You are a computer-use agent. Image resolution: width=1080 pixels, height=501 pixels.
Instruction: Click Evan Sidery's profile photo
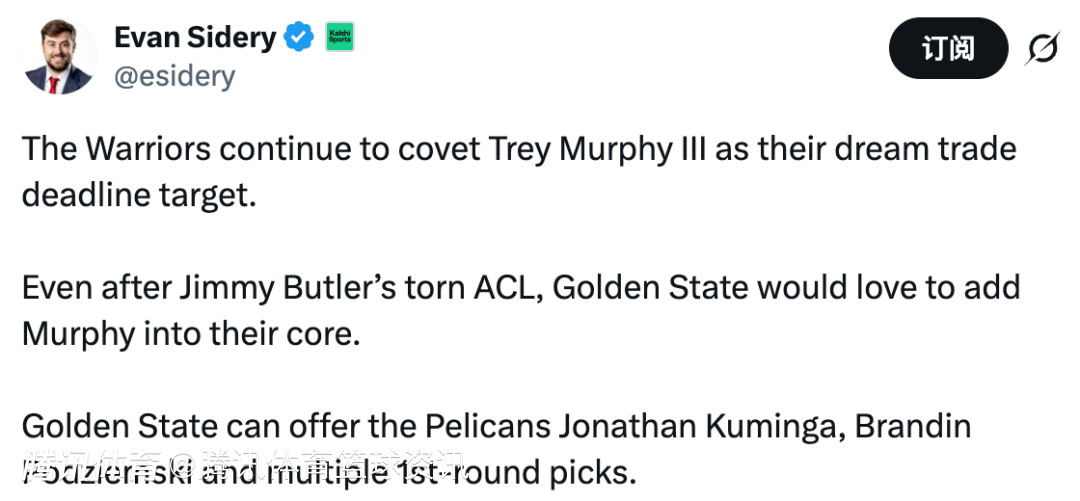point(59,56)
